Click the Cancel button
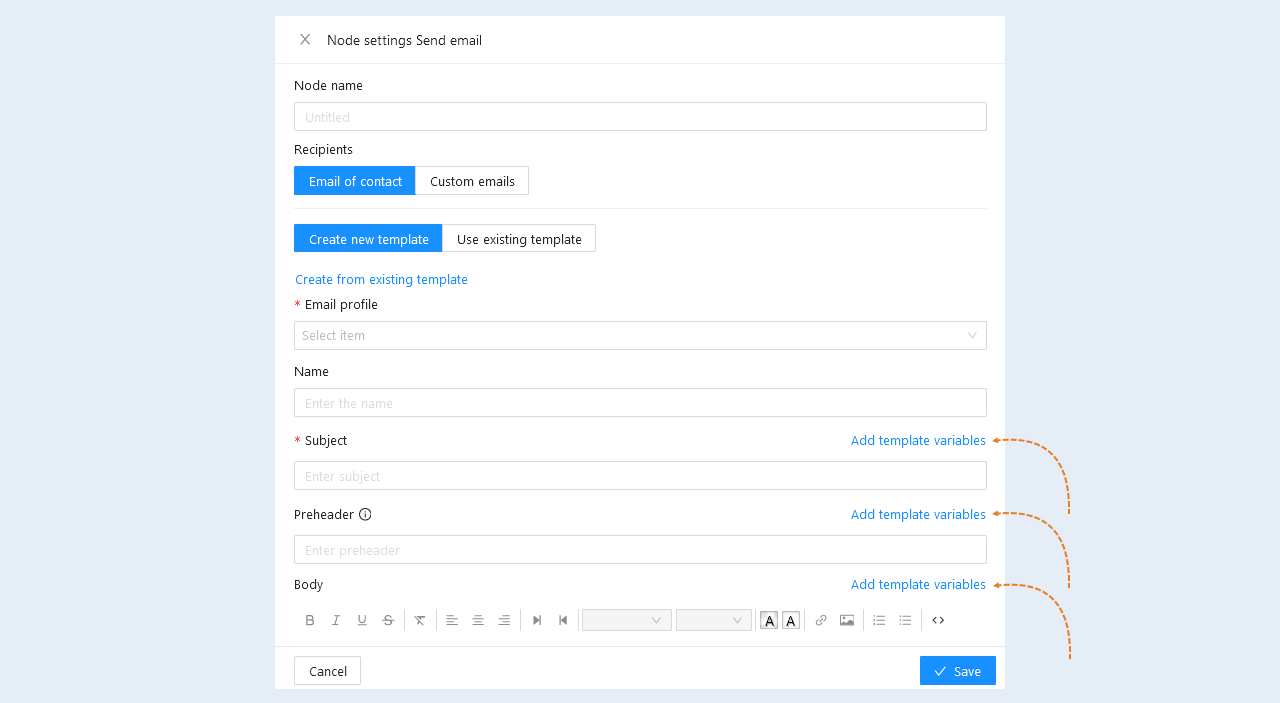1280x703 pixels. coord(327,671)
